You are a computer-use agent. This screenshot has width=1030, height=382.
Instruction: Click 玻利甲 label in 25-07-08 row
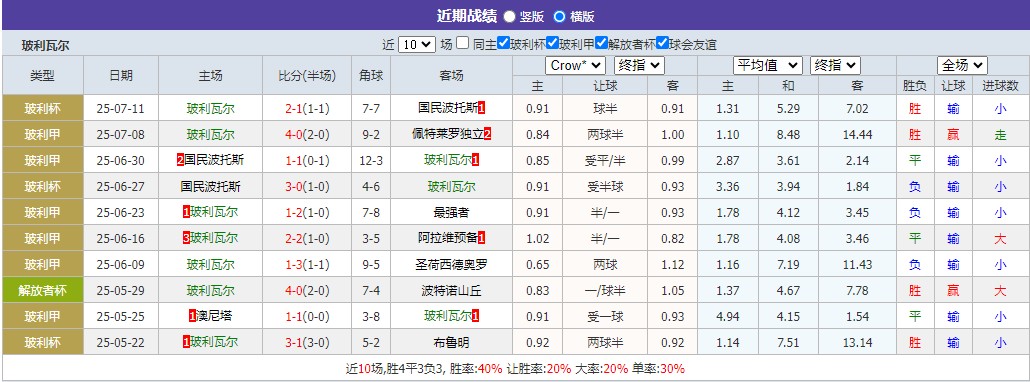[x=43, y=134]
